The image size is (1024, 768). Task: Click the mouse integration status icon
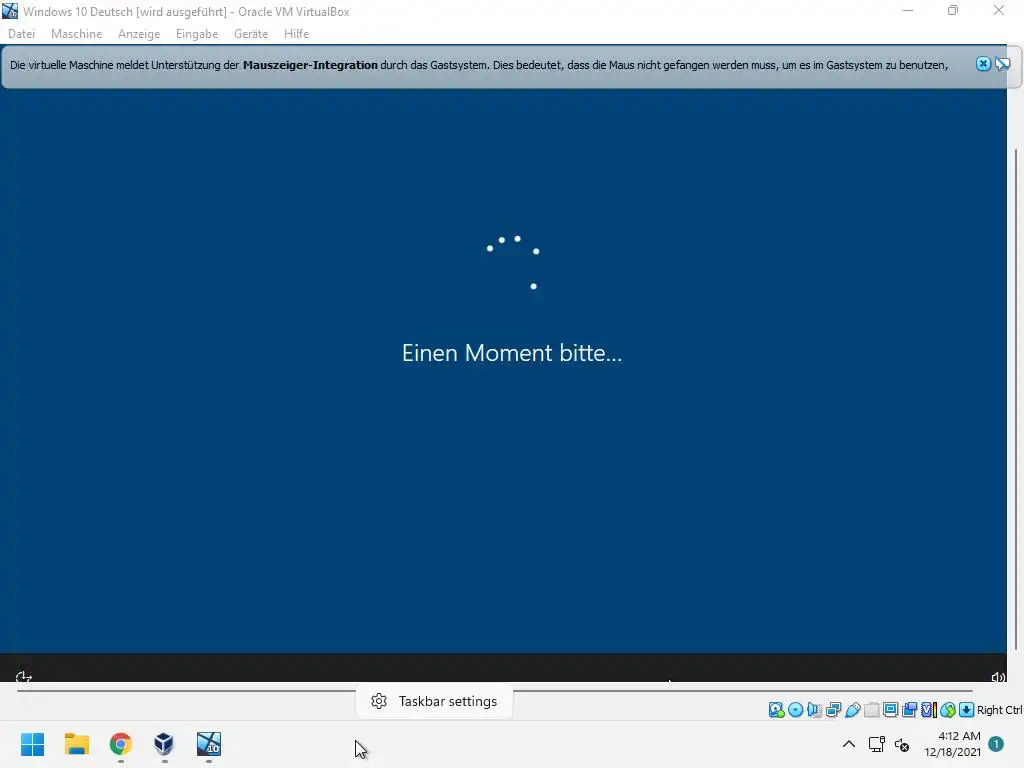(x=948, y=710)
